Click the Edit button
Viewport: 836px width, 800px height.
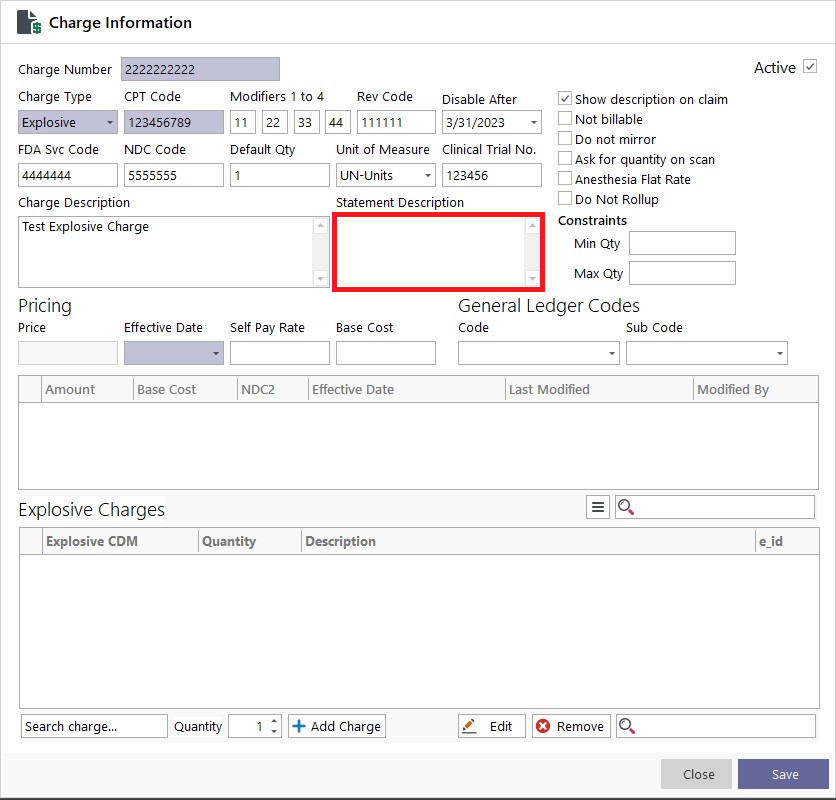click(x=492, y=726)
